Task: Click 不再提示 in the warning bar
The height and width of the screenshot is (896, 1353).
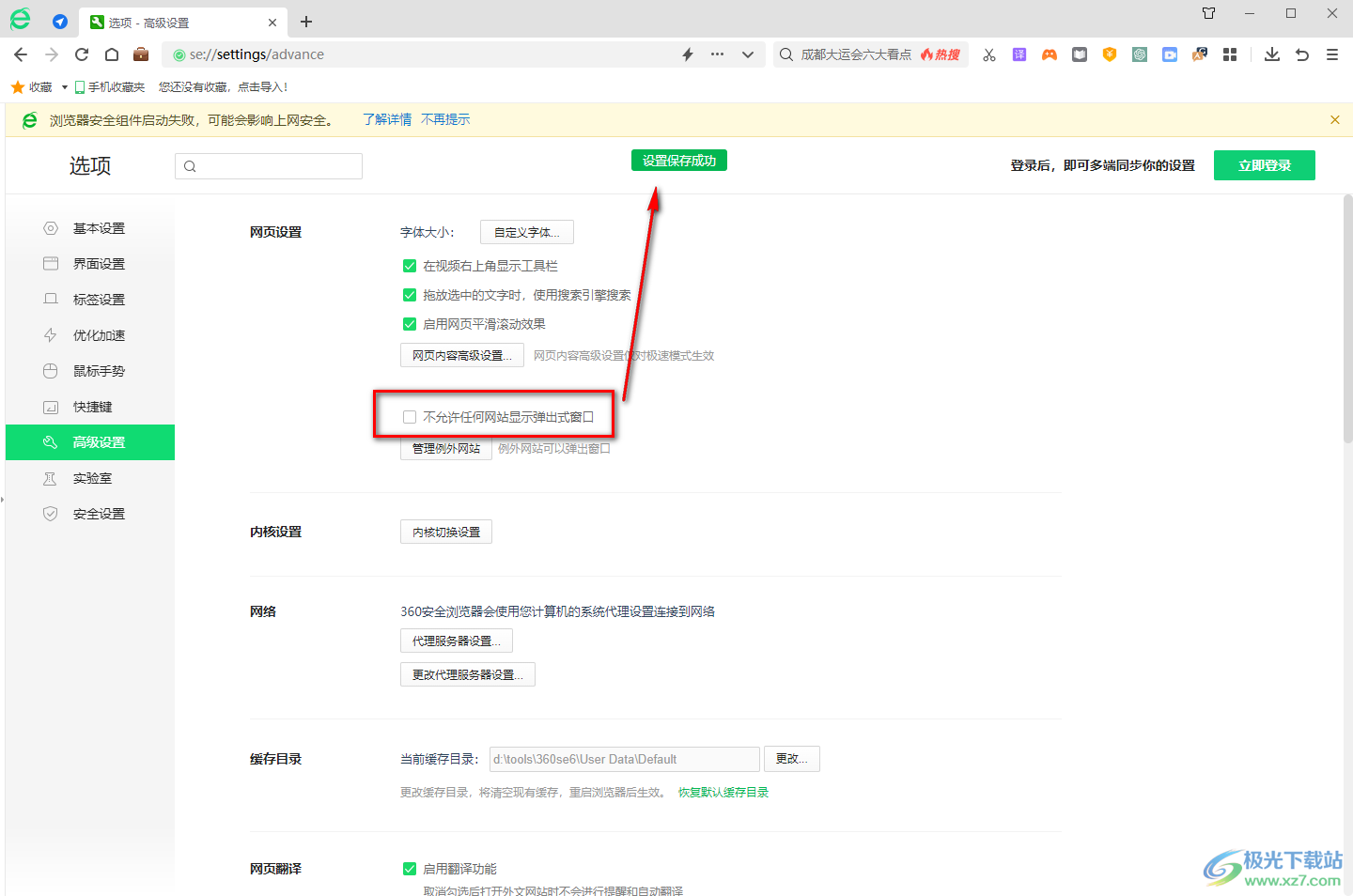Action: coord(445,120)
